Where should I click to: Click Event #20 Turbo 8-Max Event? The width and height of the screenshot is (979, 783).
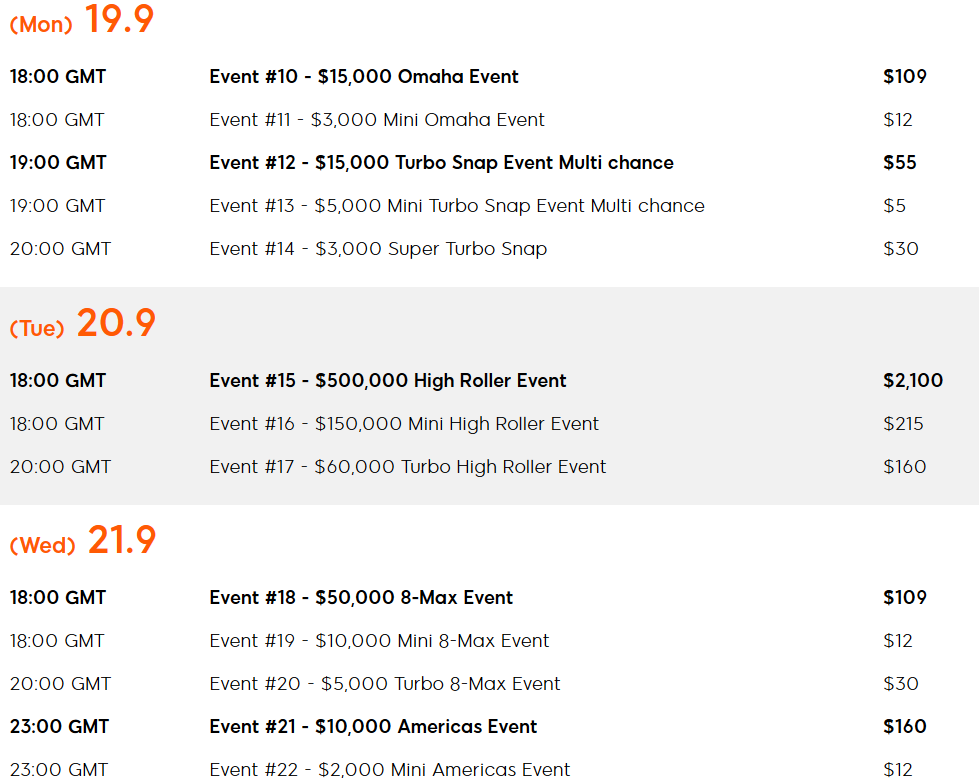[x=385, y=684]
